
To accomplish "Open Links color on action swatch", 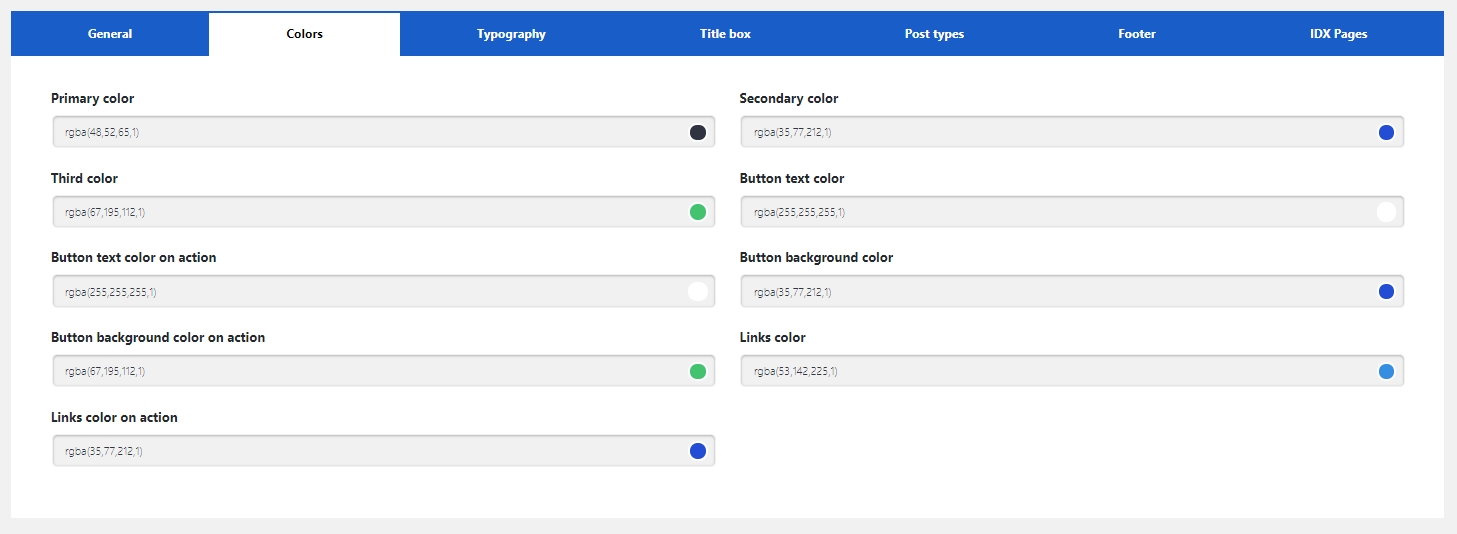I will [698, 451].
